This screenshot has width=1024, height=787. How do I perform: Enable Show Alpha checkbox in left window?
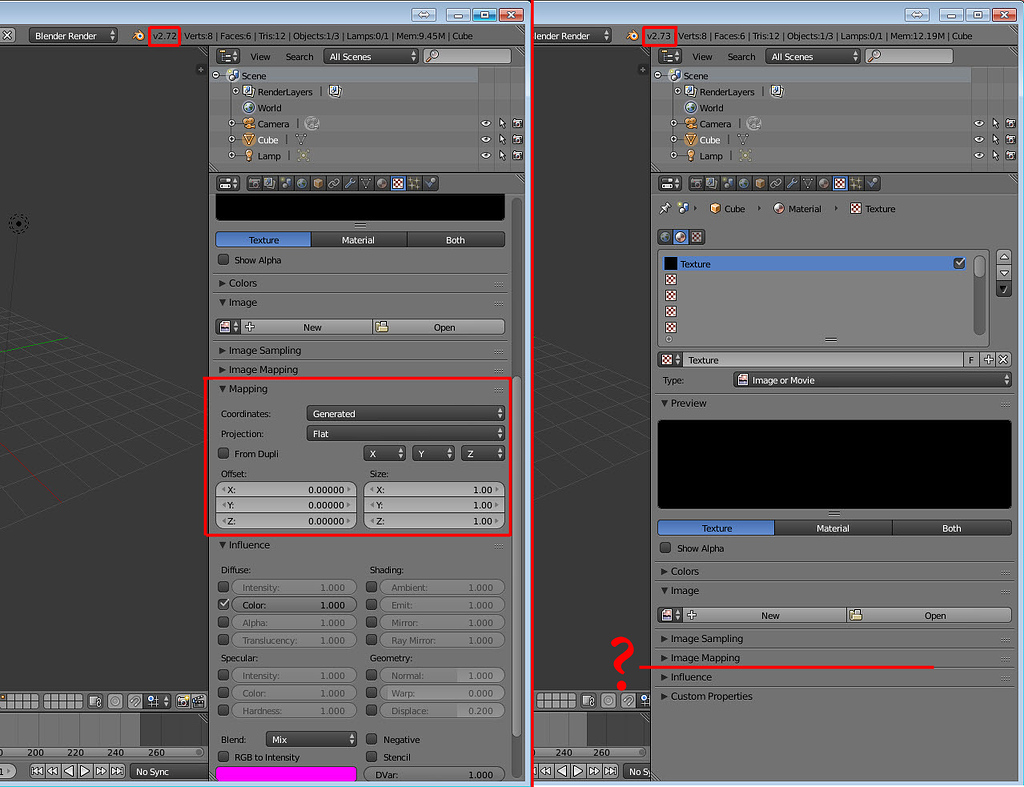[x=223, y=260]
